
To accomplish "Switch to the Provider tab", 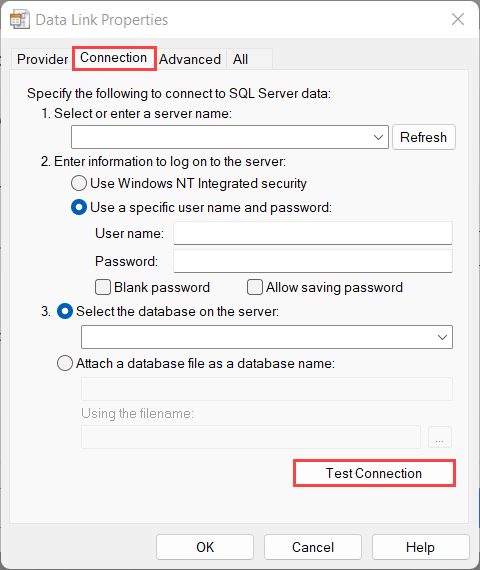I will [x=42, y=59].
